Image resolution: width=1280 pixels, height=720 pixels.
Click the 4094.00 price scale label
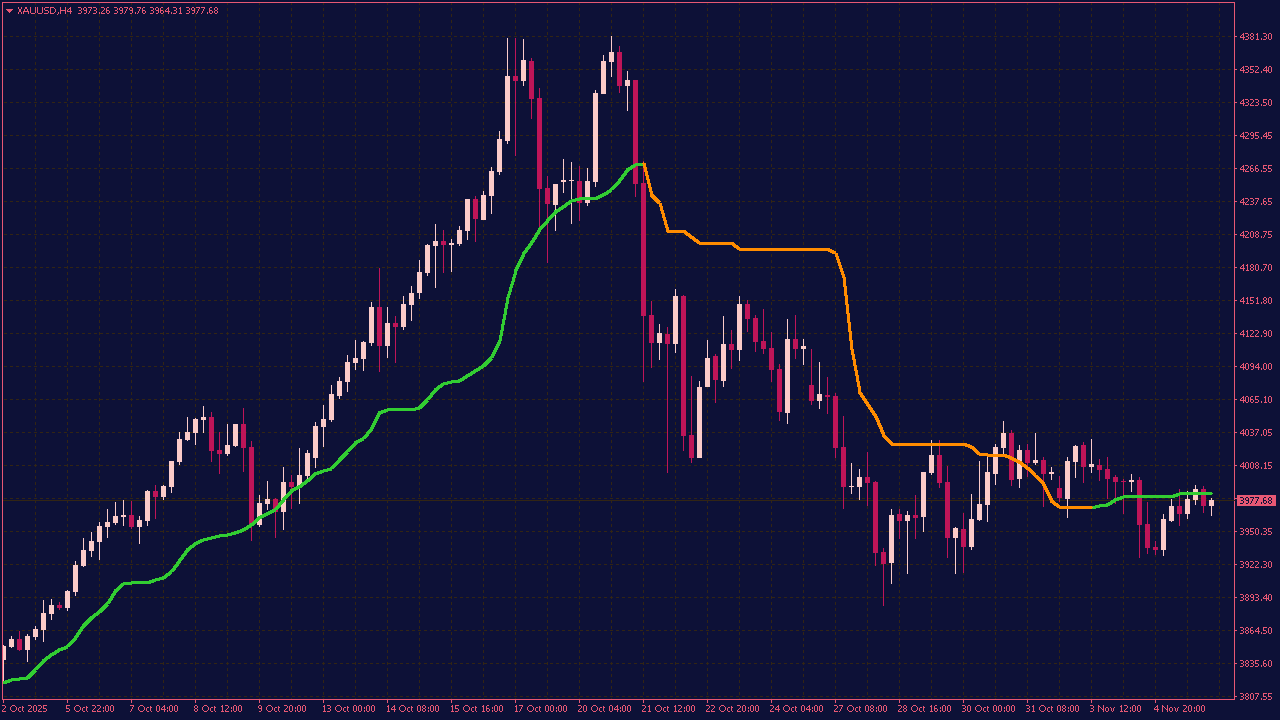coord(1254,366)
